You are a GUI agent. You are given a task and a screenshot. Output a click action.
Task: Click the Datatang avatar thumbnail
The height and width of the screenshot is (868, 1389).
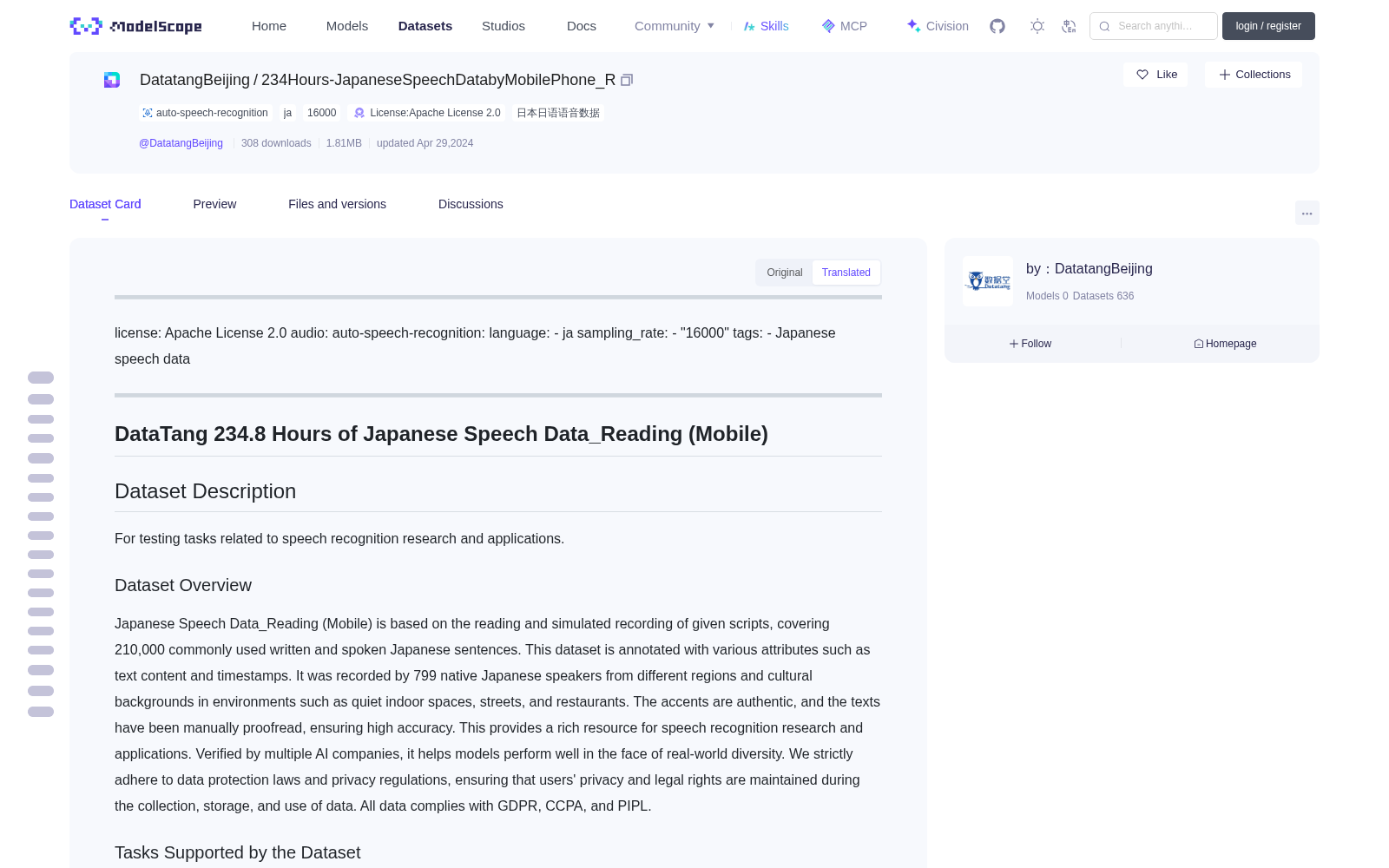coord(988,281)
